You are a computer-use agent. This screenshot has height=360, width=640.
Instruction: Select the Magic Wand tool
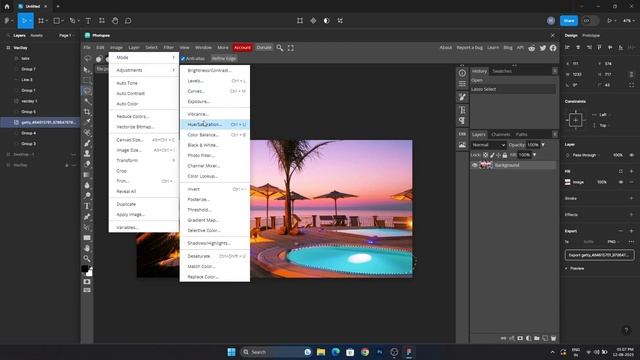point(87,101)
